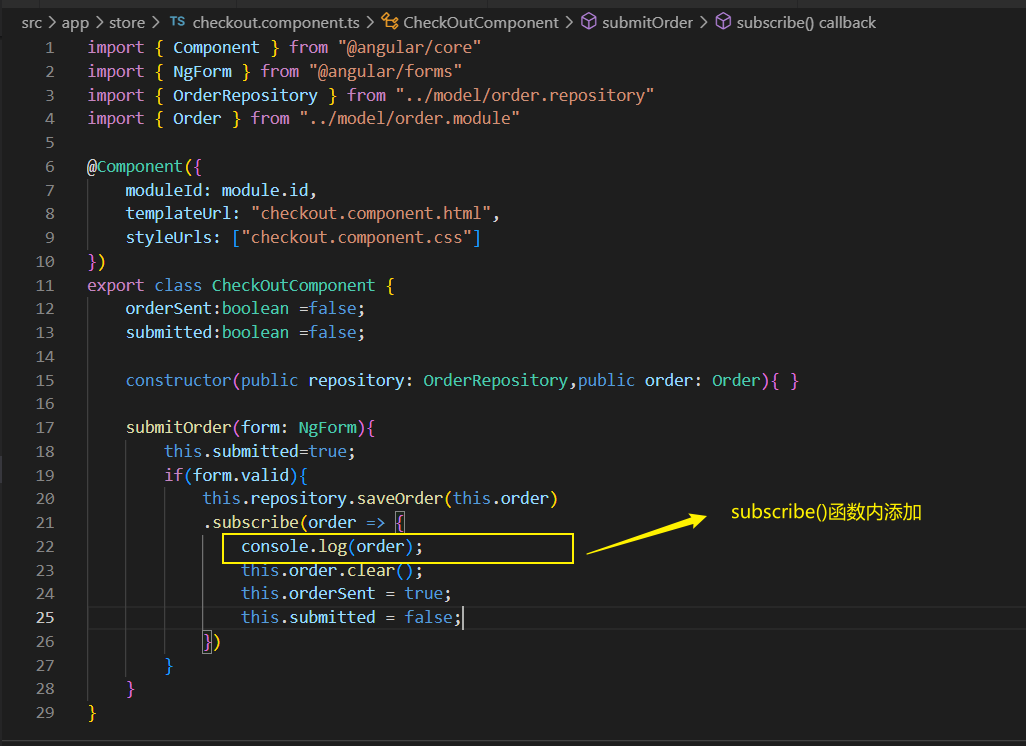1026x746 pixels.
Task: Expand breadcrumb chevron after store
Action: pyautogui.click(x=155, y=23)
